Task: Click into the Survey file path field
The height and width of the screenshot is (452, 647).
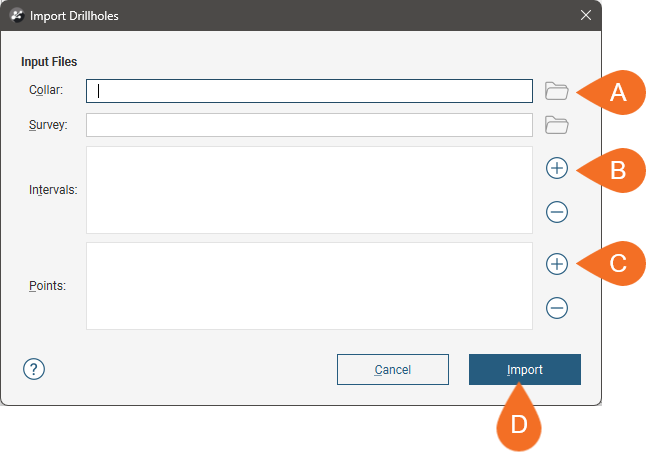Action: pos(309,125)
